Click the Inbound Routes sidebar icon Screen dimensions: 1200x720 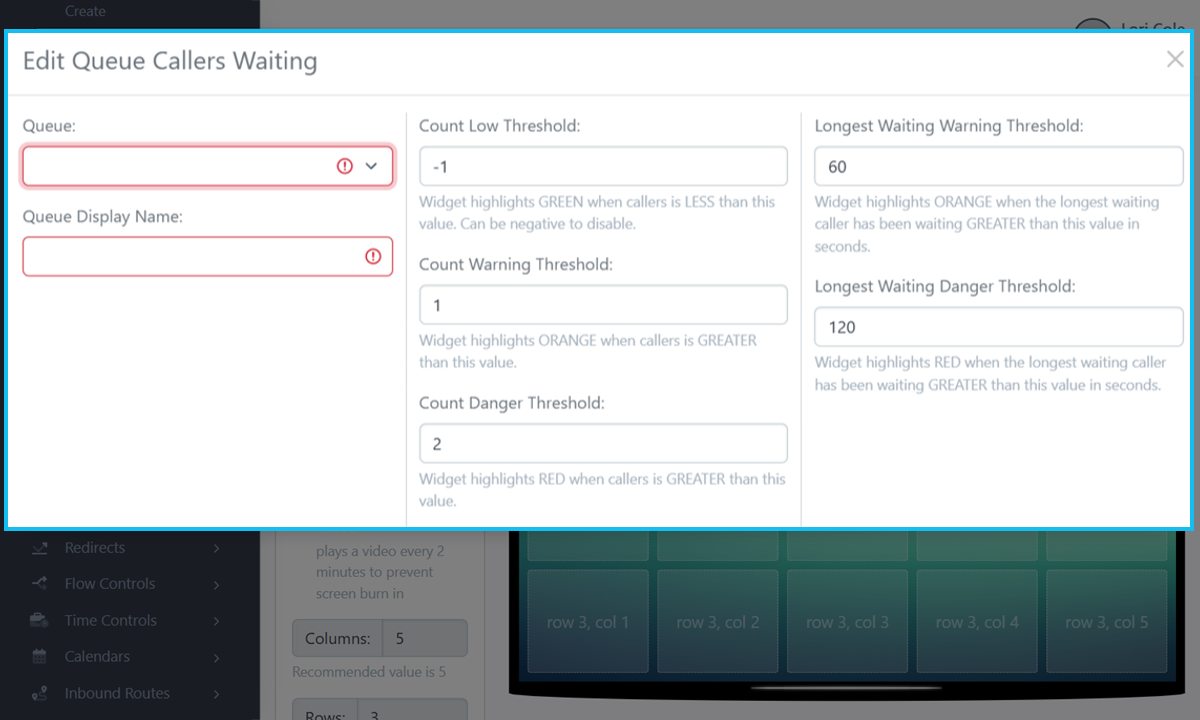coord(40,693)
